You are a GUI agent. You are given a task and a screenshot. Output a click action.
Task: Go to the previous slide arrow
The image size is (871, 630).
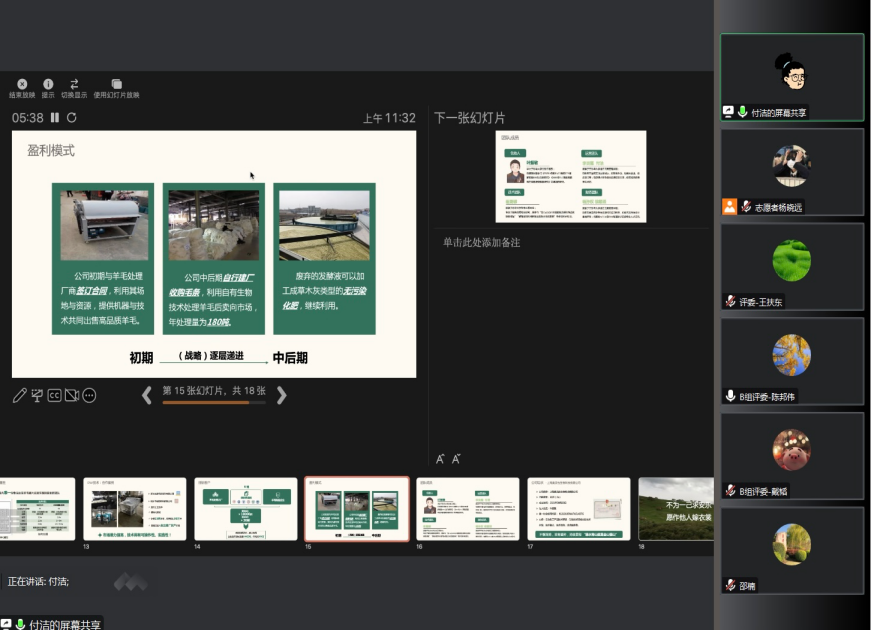pyautogui.click(x=147, y=395)
